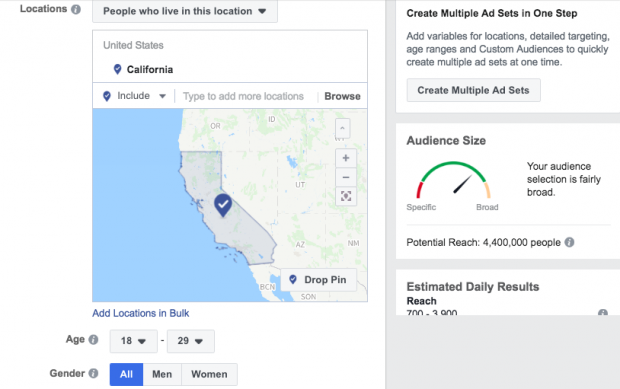Click the California pin marker on map

(x=223, y=205)
